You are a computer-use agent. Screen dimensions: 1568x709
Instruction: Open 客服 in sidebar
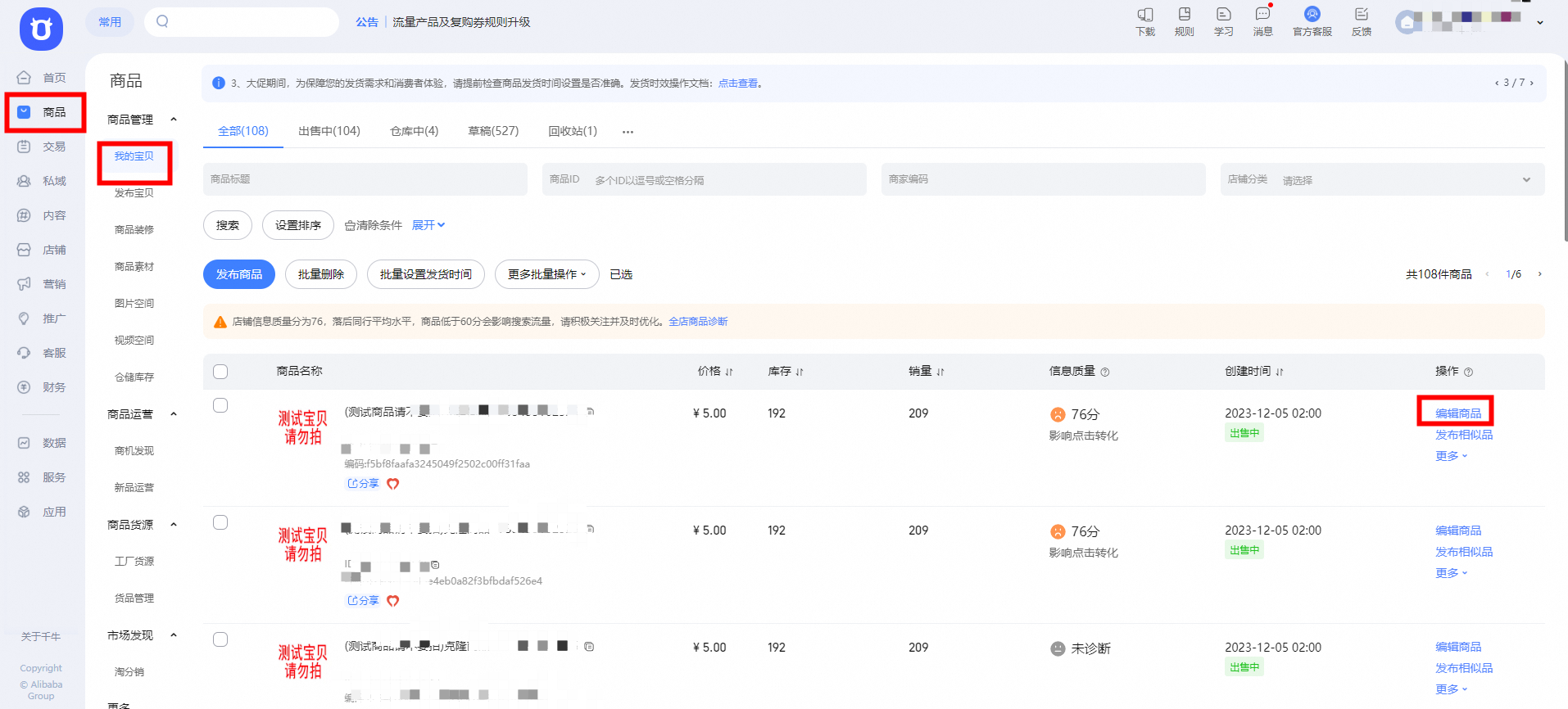pos(43,353)
